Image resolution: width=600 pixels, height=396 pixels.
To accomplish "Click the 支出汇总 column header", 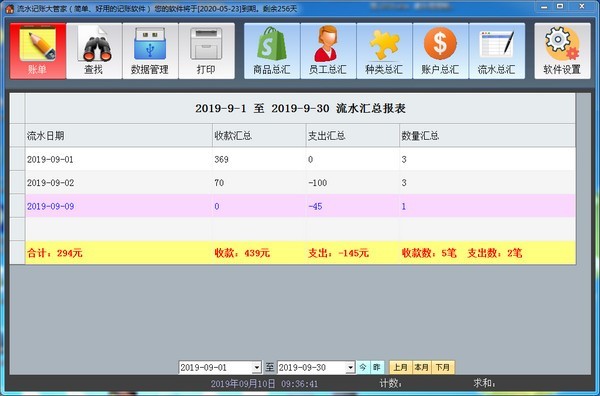I will coord(353,135).
